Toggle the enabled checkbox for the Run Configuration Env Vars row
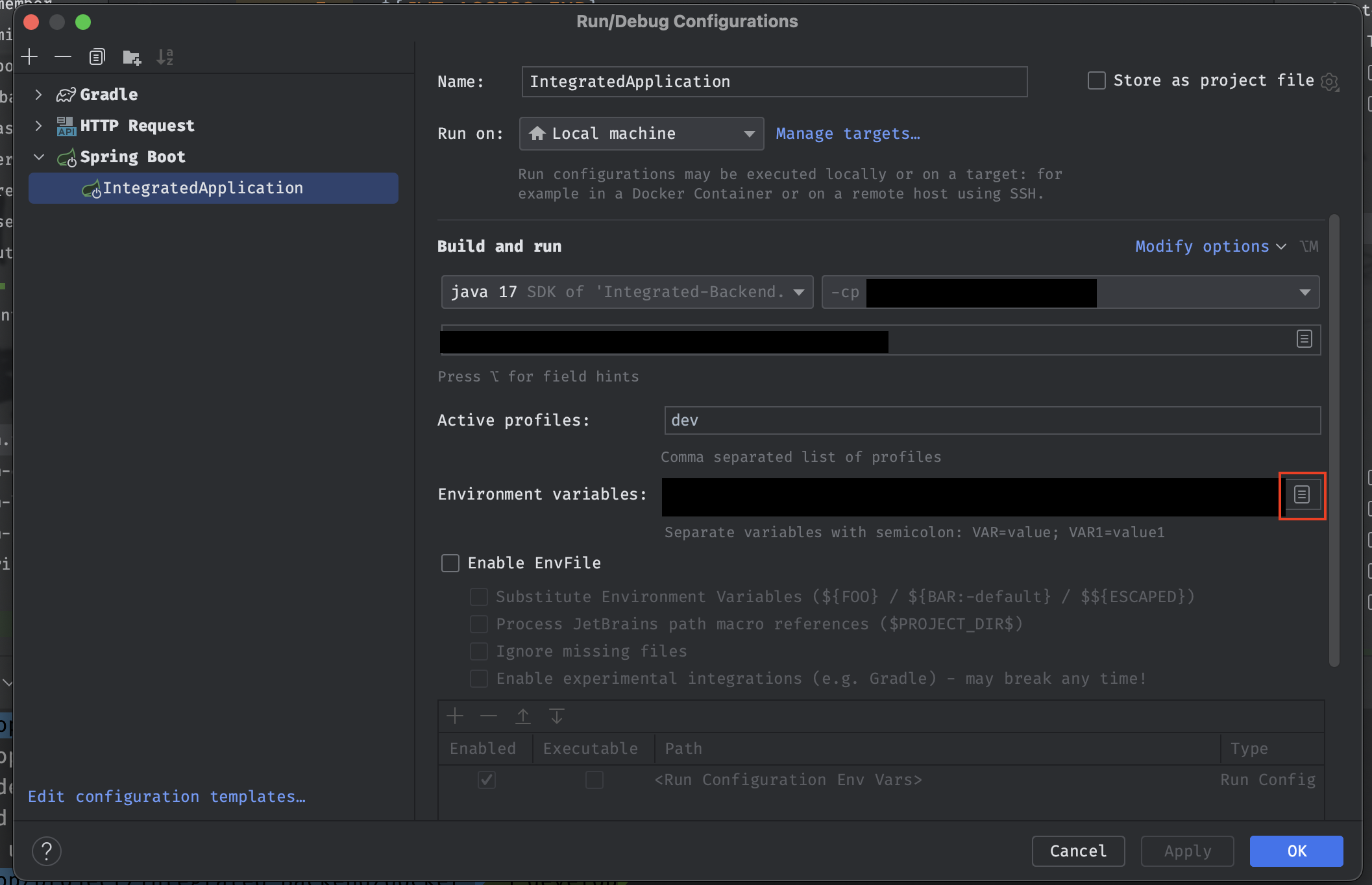The image size is (1372, 885). point(486,779)
